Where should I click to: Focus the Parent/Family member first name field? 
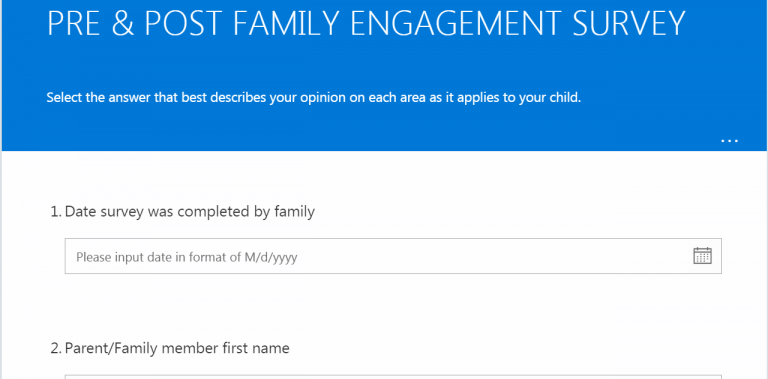pyautogui.click(x=393, y=377)
